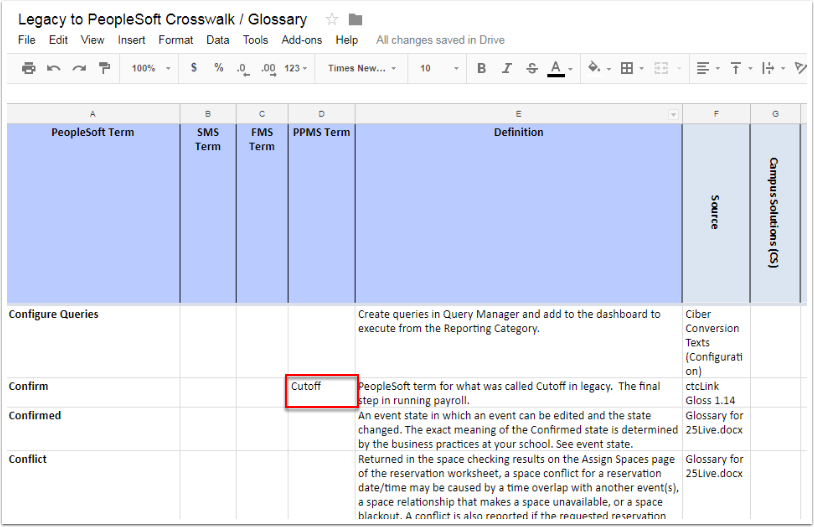Star the document
The width and height of the screenshot is (814, 527).
click(332, 20)
